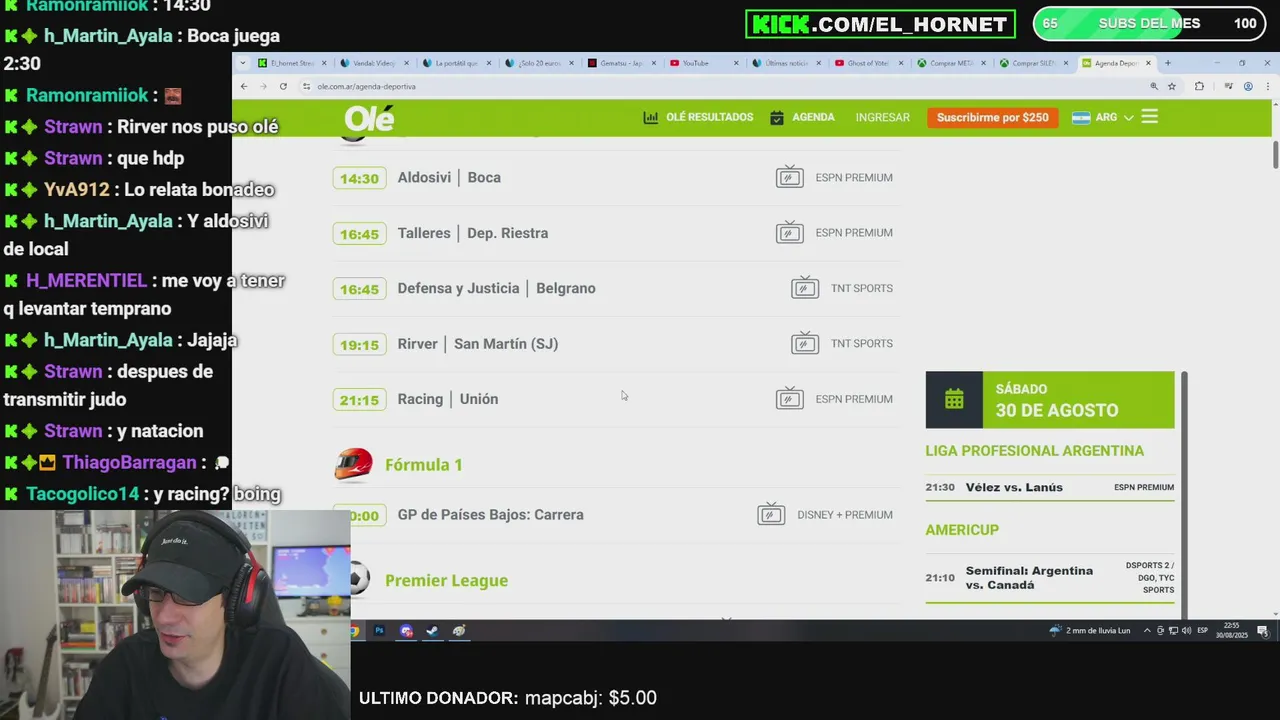Click GP de Países Bajos: Carrera text
The image size is (1280, 720).
pyautogui.click(x=490, y=514)
